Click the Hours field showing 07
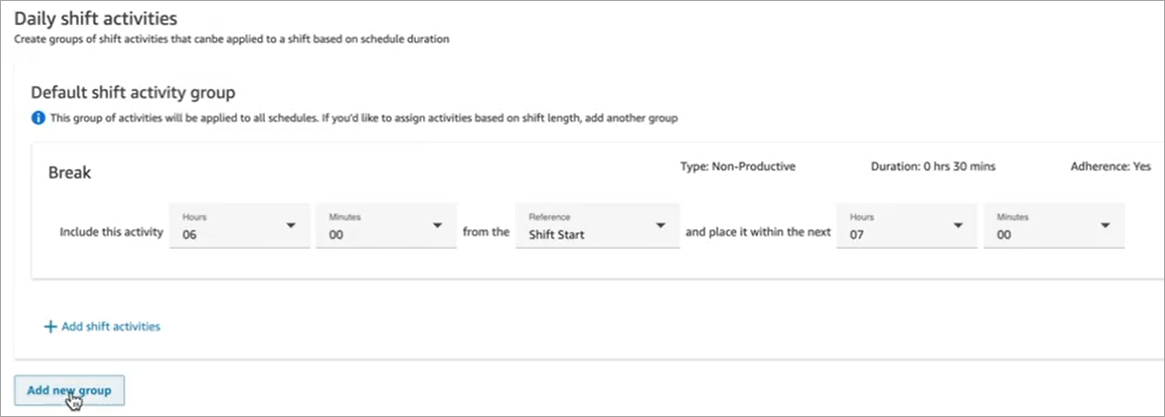 pos(893,226)
